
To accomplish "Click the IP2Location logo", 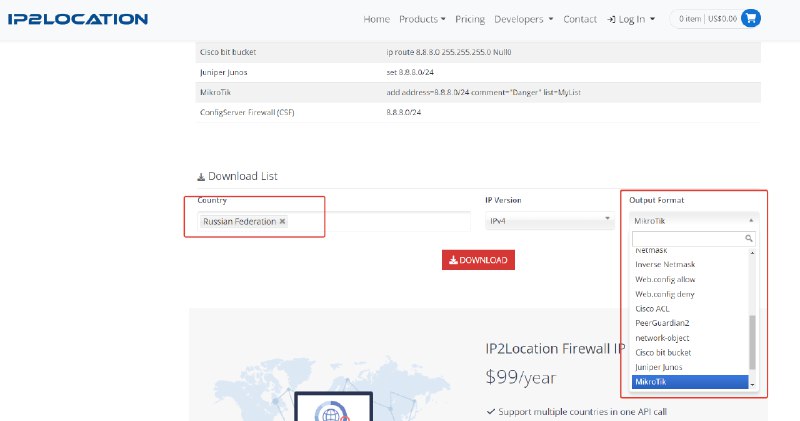I will (78, 19).
